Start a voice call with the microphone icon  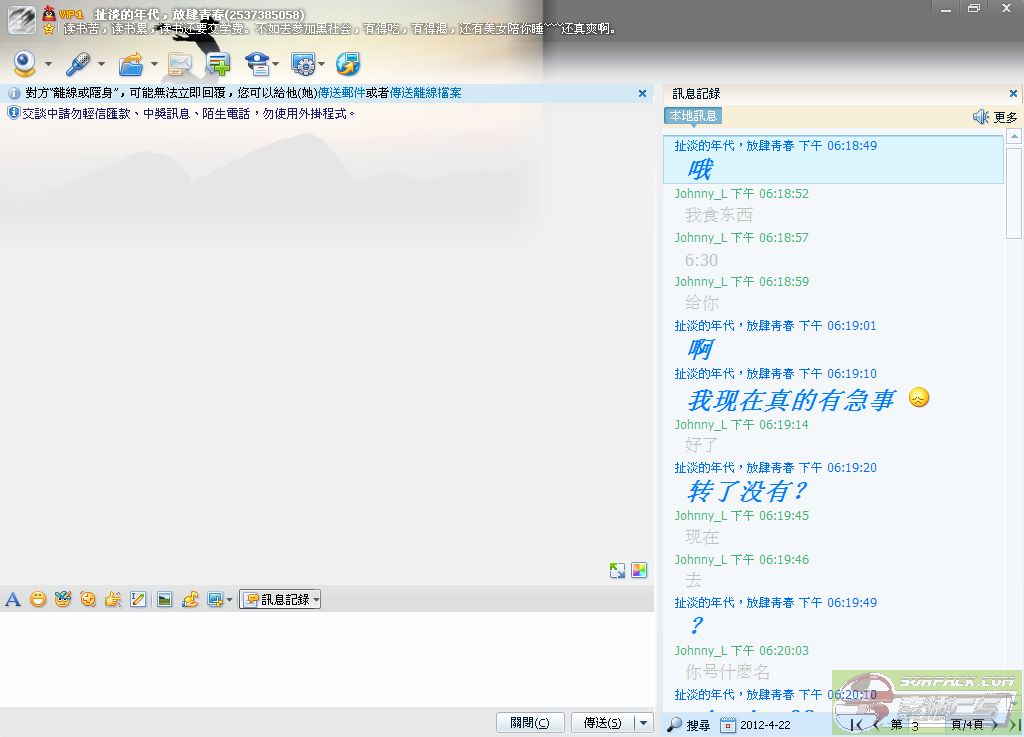(77, 64)
